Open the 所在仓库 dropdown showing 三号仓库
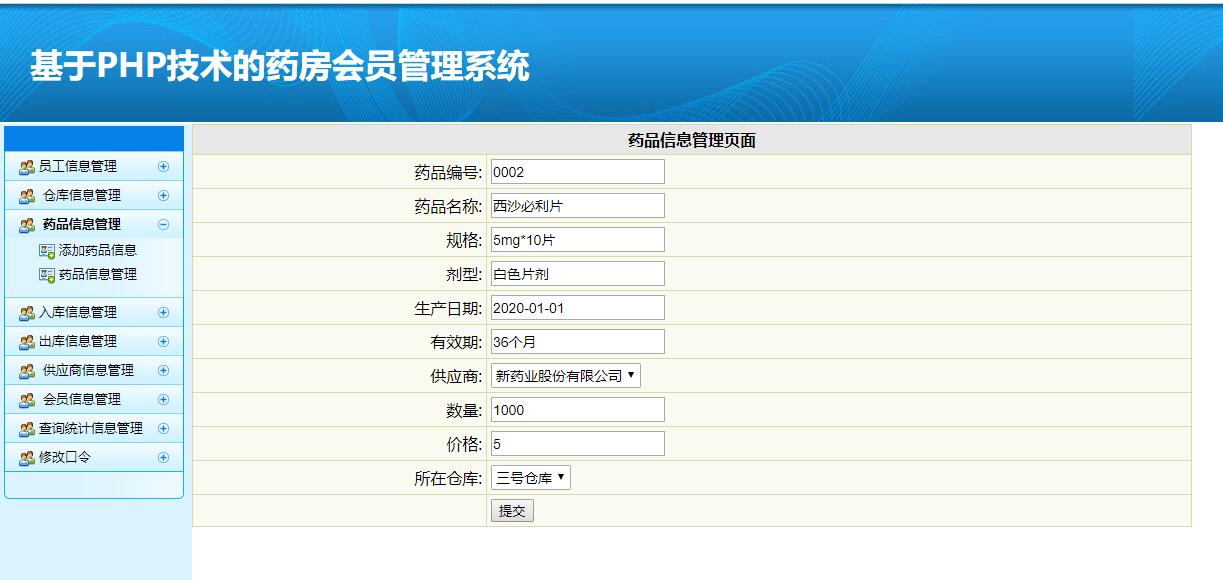 pyautogui.click(x=531, y=478)
